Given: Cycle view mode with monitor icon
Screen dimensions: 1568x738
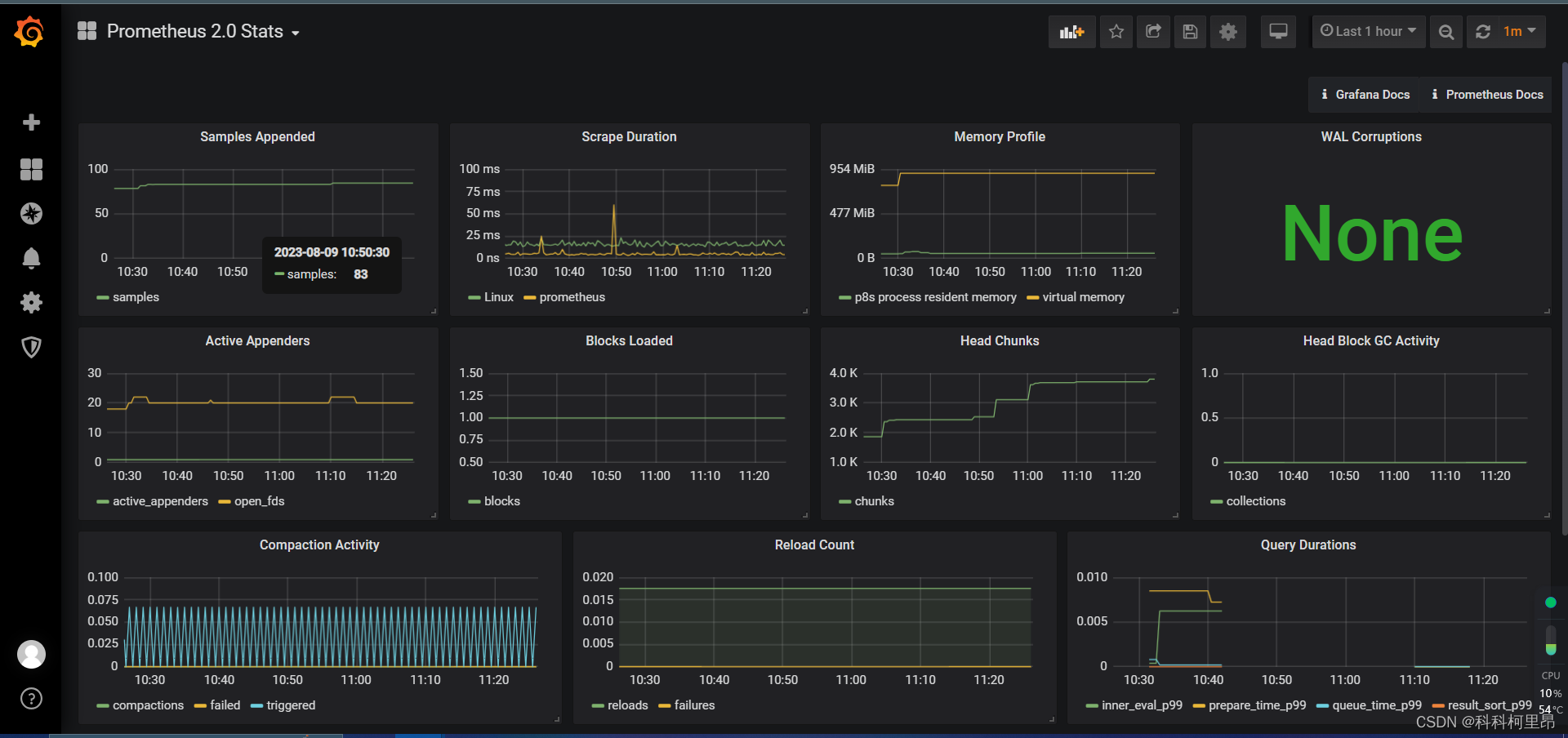Looking at the screenshot, I should [x=1278, y=32].
